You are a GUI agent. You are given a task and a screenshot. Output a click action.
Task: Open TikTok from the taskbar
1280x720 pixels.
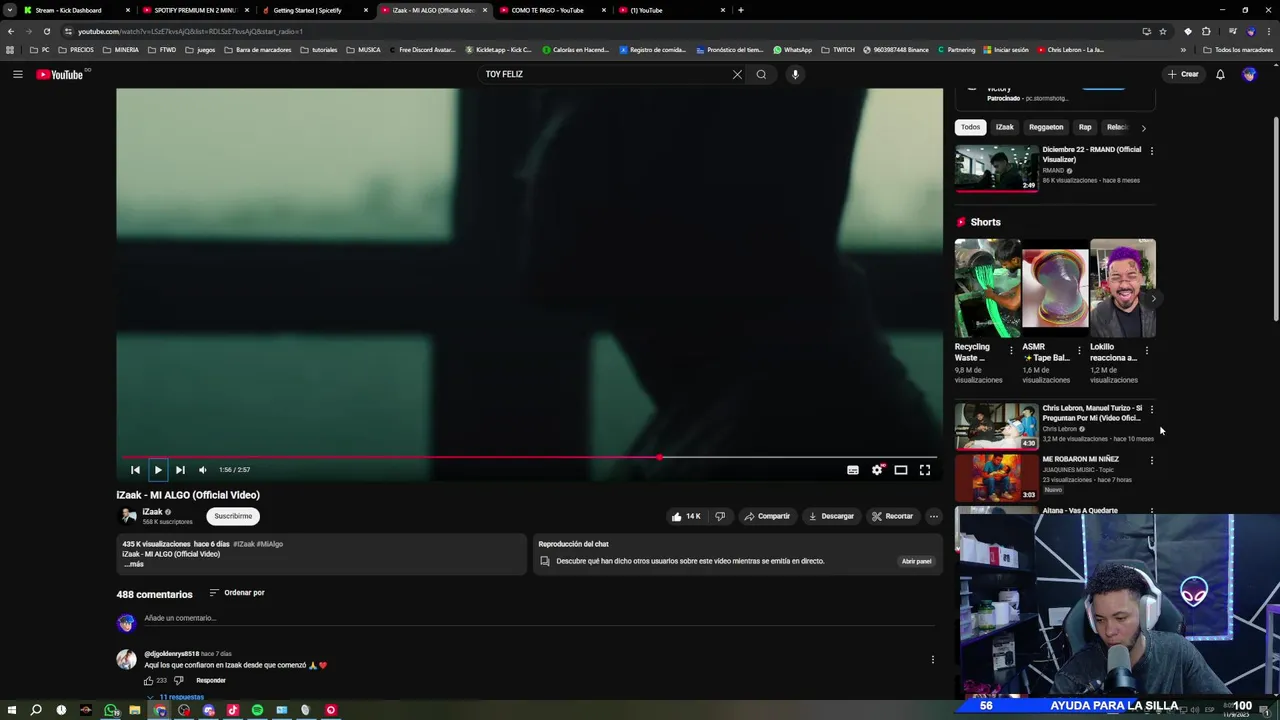[233, 710]
